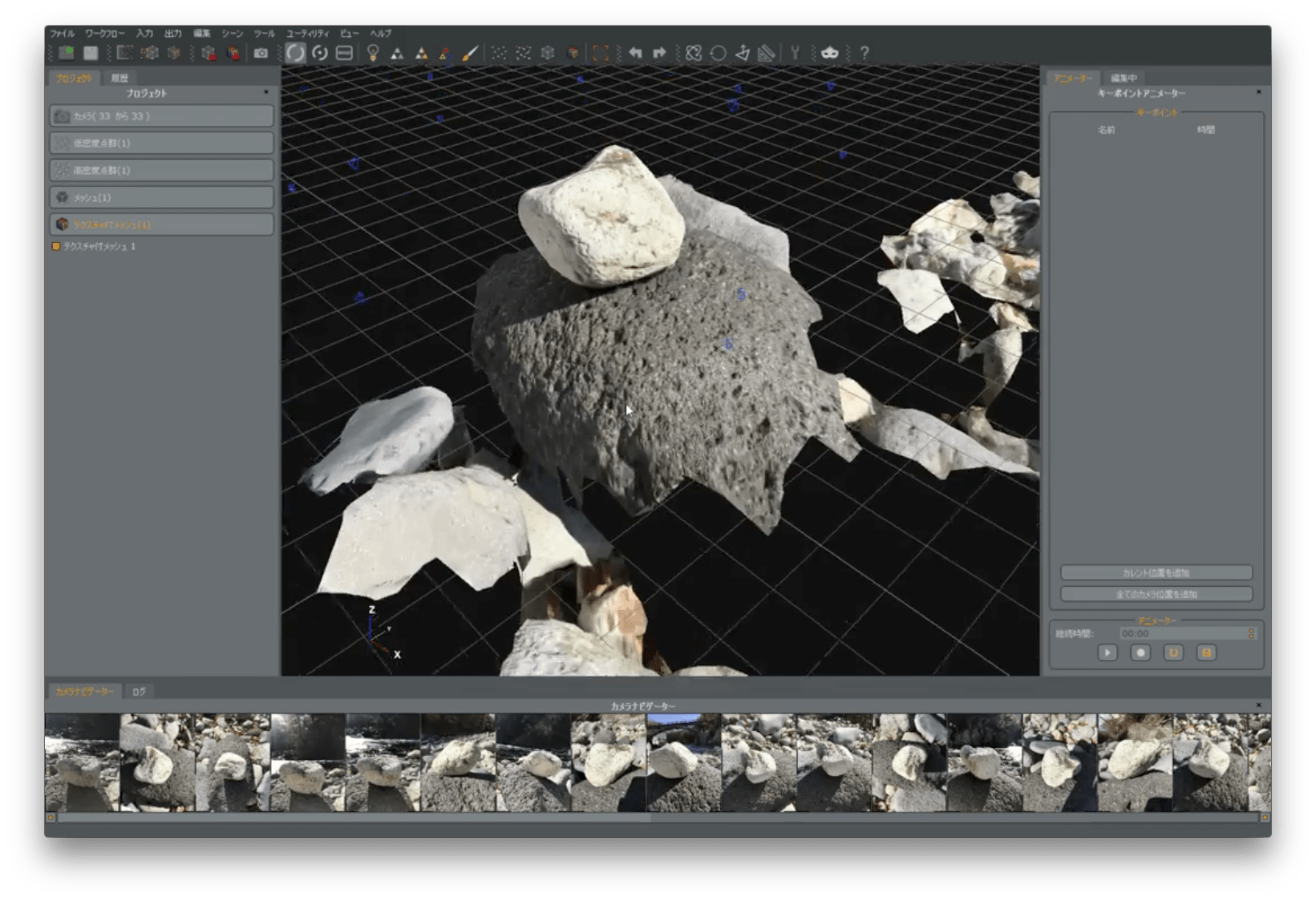Click the gray square icon beside new project
1316x901 pixels.
point(91,53)
